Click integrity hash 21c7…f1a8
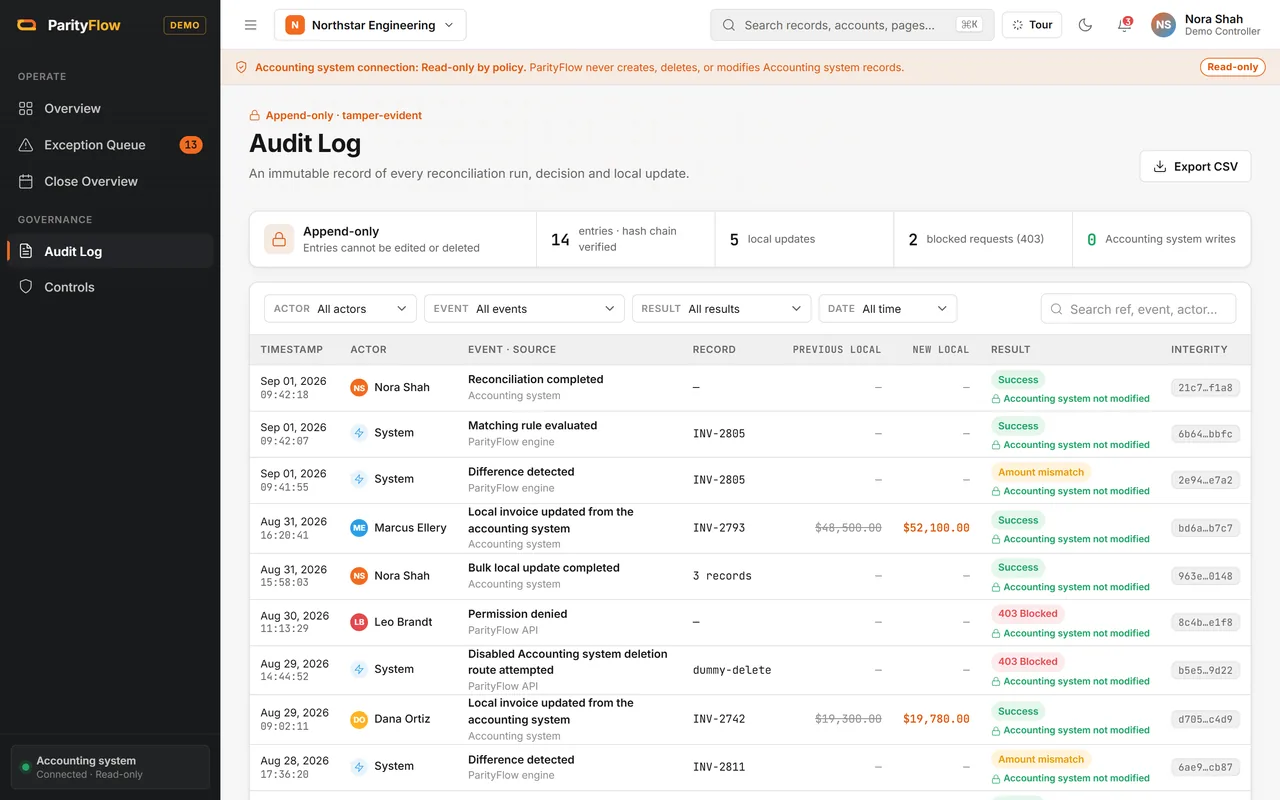Viewport: 1280px width, 800px height. coord(1205,388)
